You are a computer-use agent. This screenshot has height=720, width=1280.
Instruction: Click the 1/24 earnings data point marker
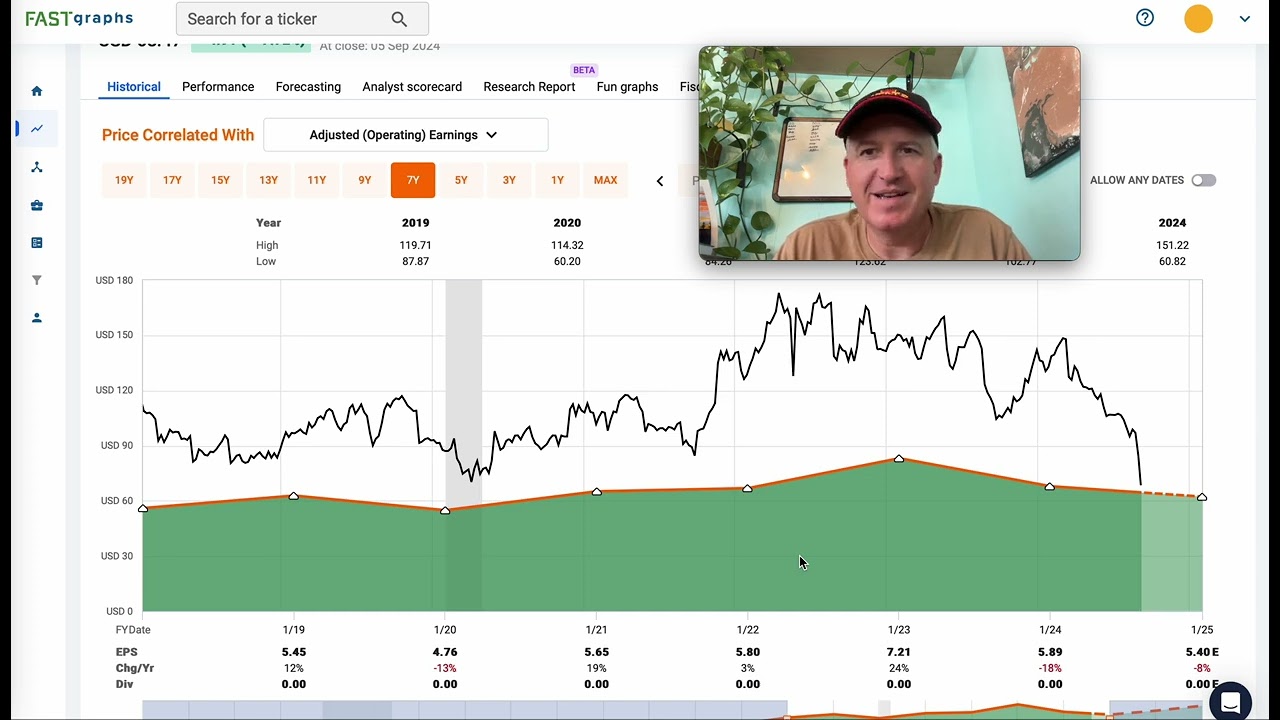pos(1050,486)
